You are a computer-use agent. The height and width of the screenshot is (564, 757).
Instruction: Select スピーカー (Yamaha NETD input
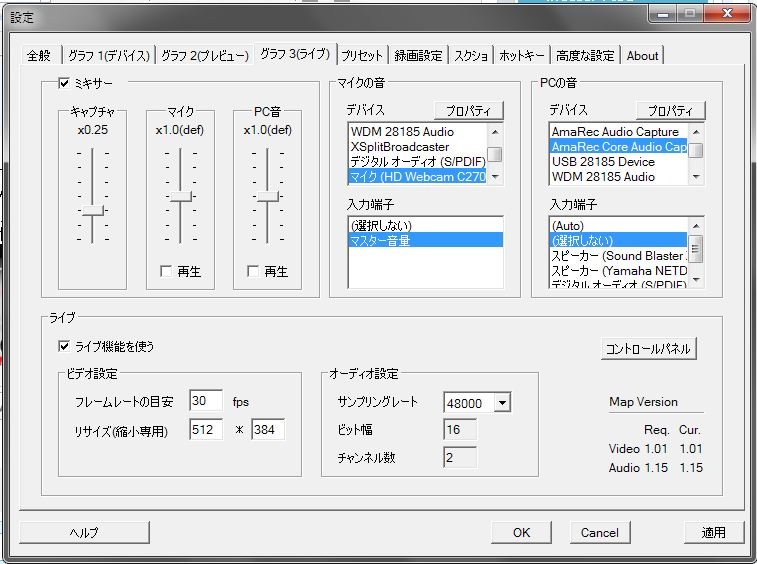coord(619,270)
